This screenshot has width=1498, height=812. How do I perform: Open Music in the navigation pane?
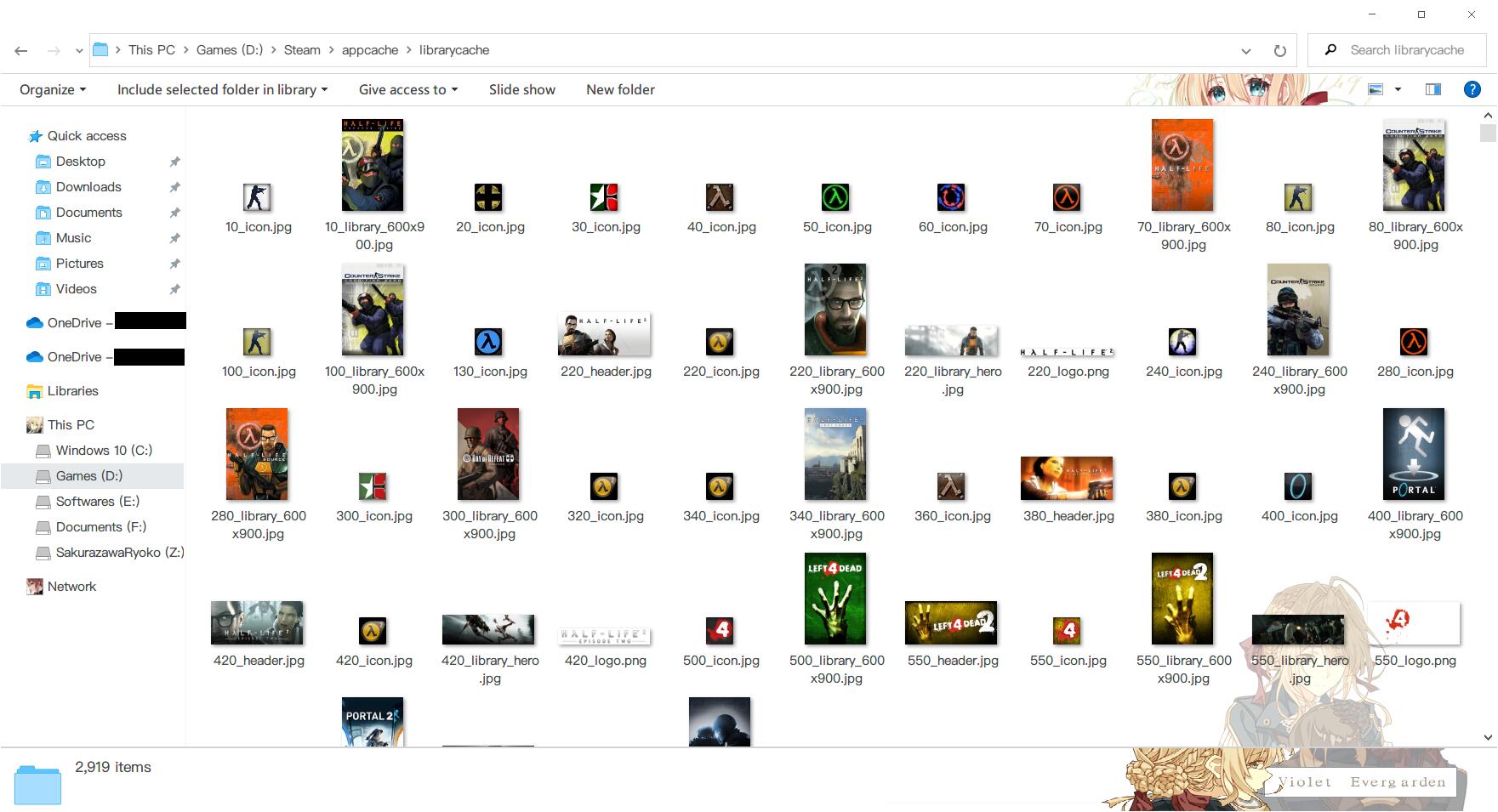coord(73,238)
